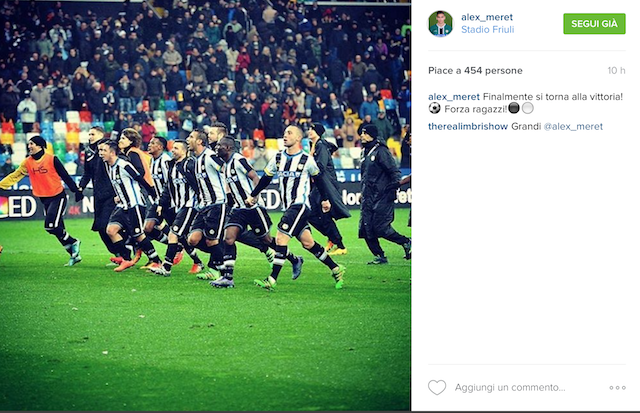Like the post with the heart icon
The height and width of the screenshot is (413, 640).
tap(437, 387)
